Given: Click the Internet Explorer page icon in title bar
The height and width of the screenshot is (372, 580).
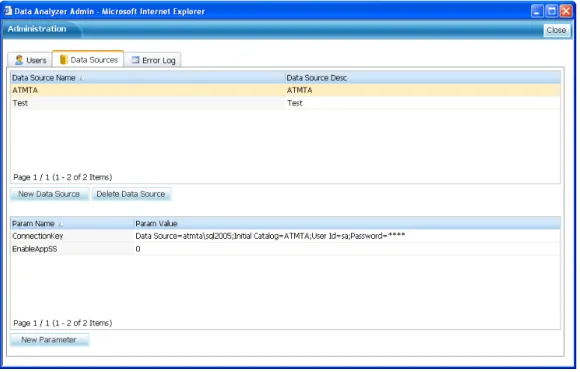Looking at the screenshot, I should [x=7, y=11].
